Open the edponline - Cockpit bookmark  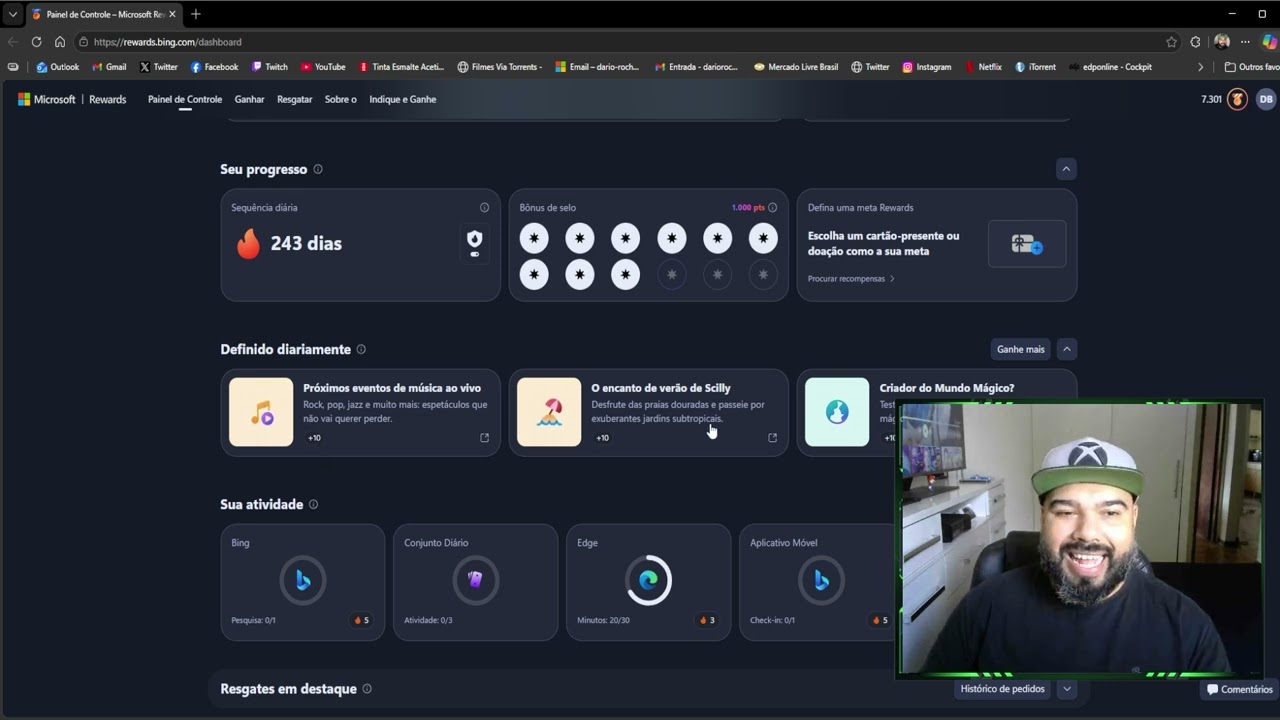click(x=1110, y=67)
